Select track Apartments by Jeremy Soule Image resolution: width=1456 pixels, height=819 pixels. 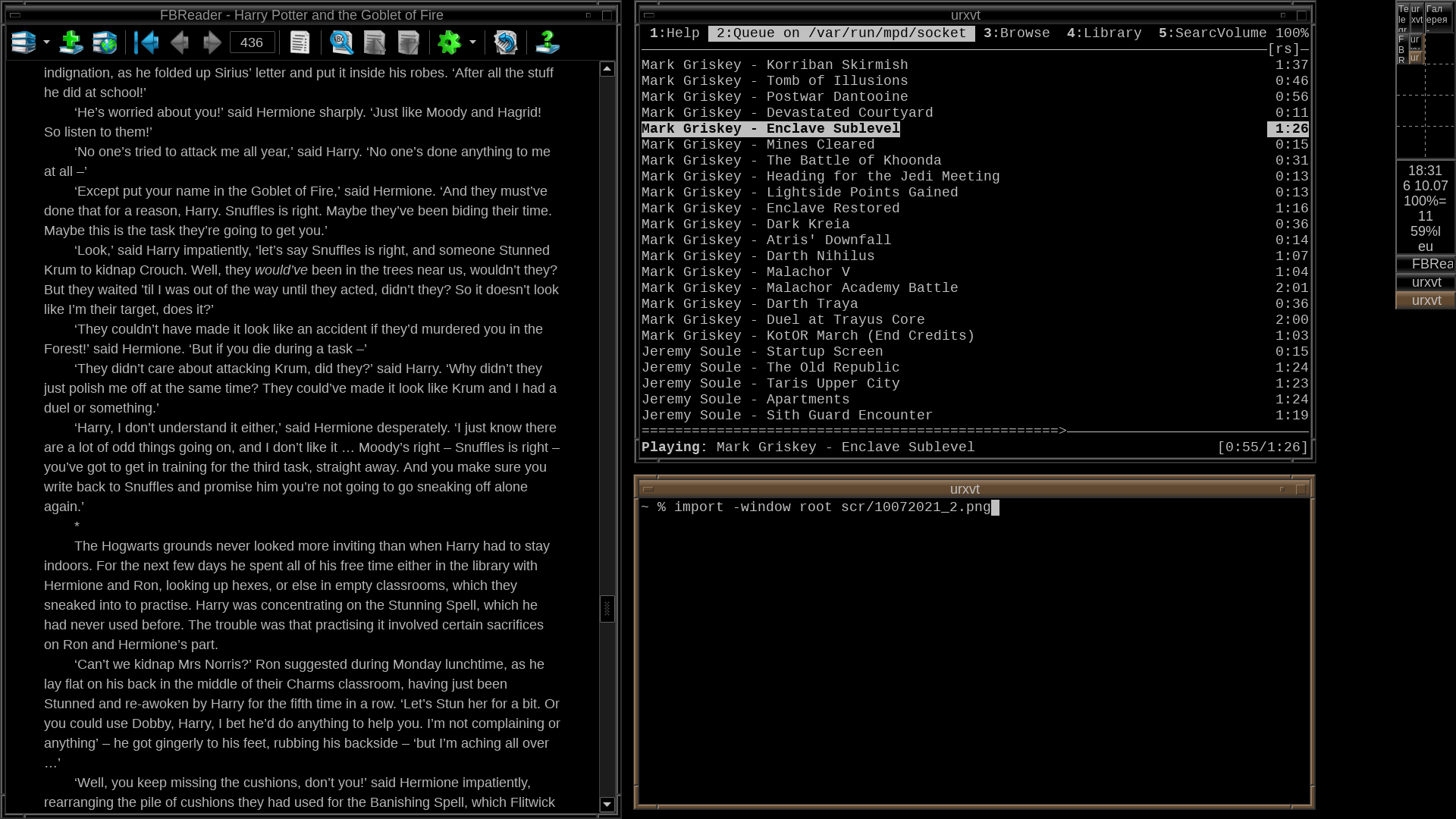point(975,400)
